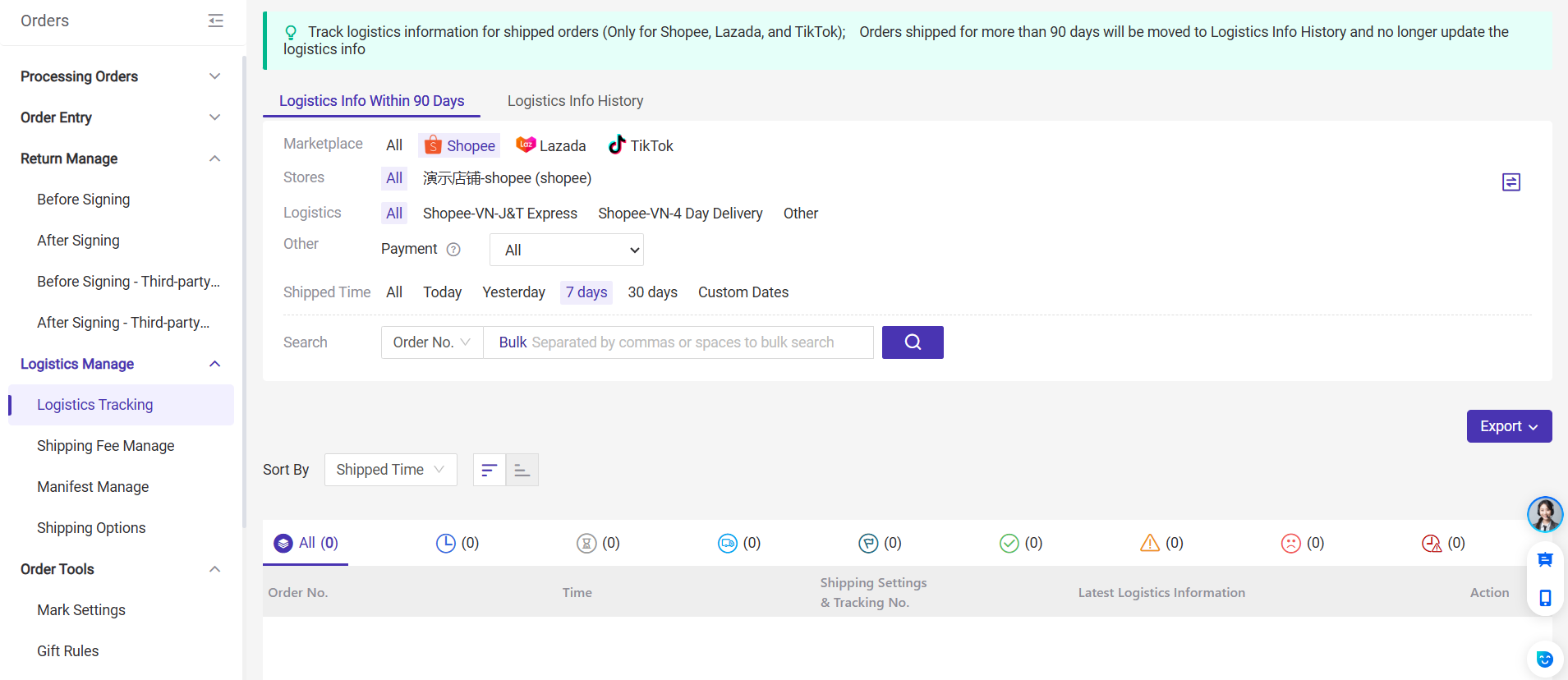The width and height of the screenshot is (1568, 680).
Task: Open the smiley assistant bot icon
Action: [x=1545, y=659]
